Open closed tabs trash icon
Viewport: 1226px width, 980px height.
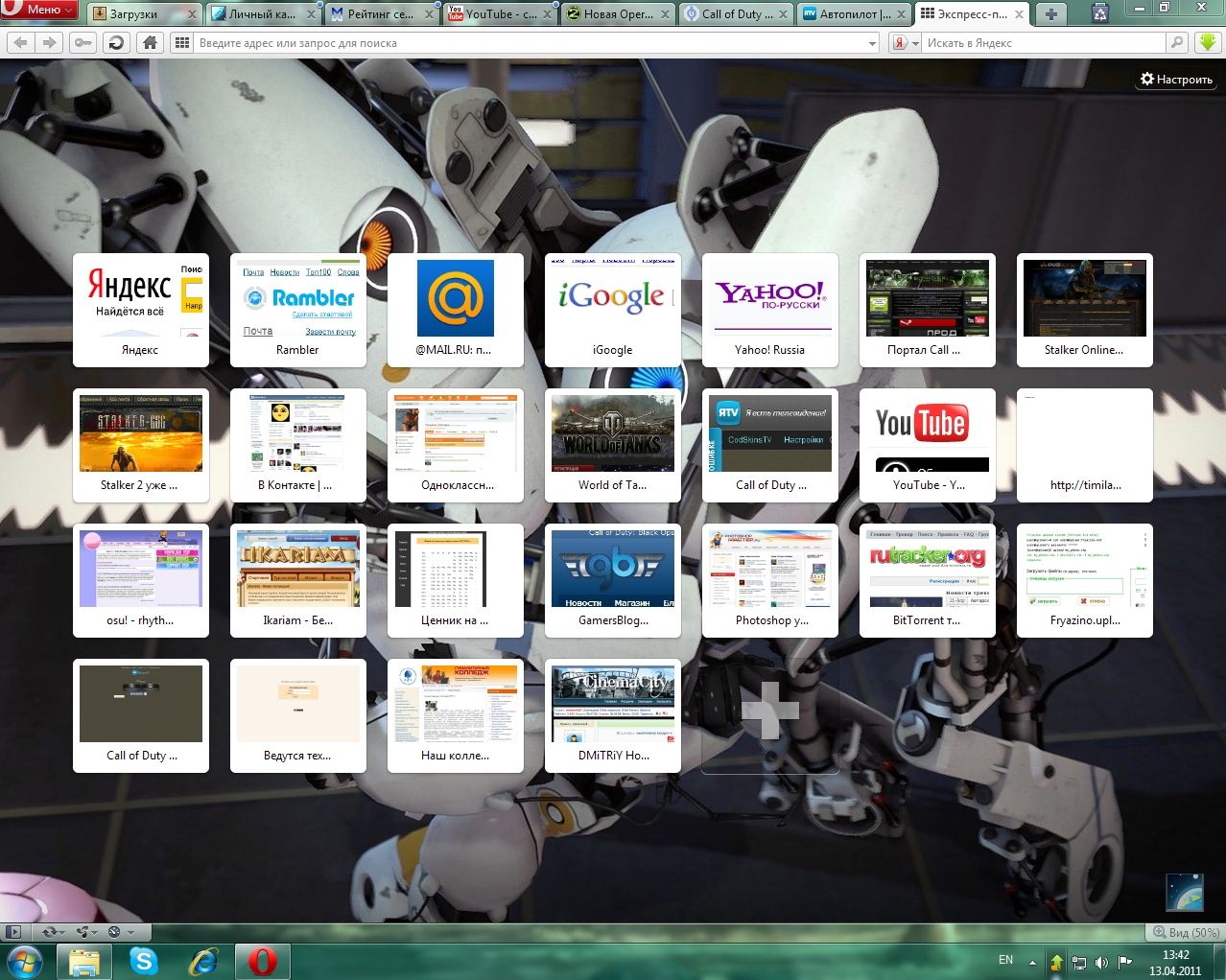click(1100, 13)
